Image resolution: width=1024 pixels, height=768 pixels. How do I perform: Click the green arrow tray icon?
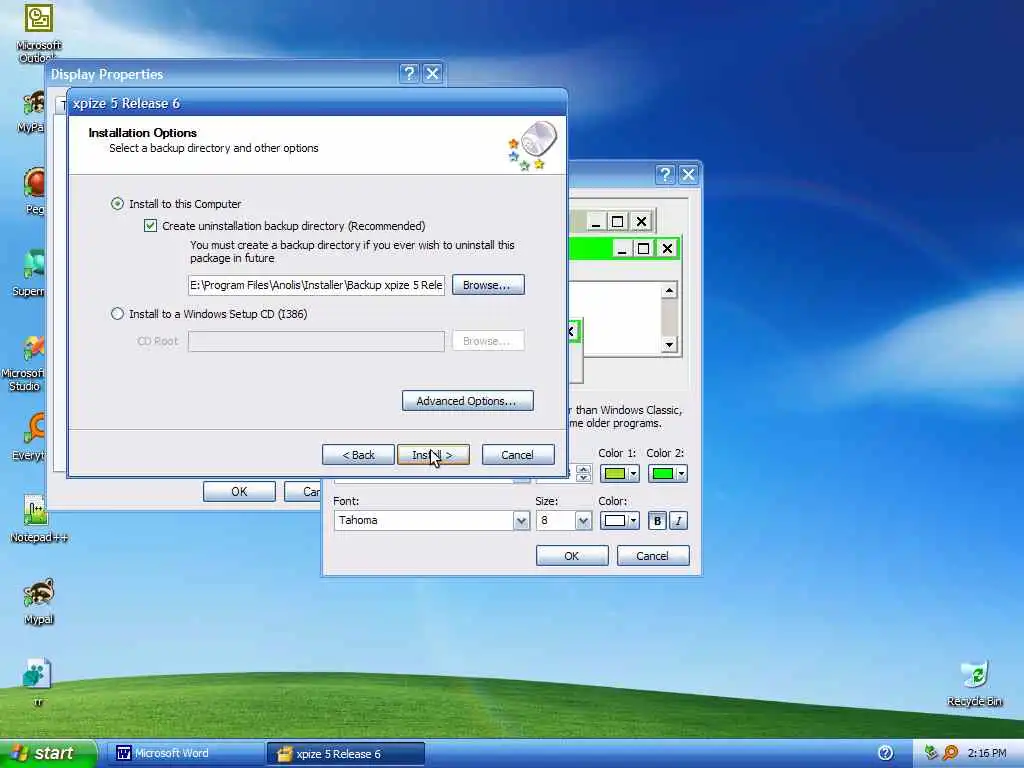pos(932,753)
